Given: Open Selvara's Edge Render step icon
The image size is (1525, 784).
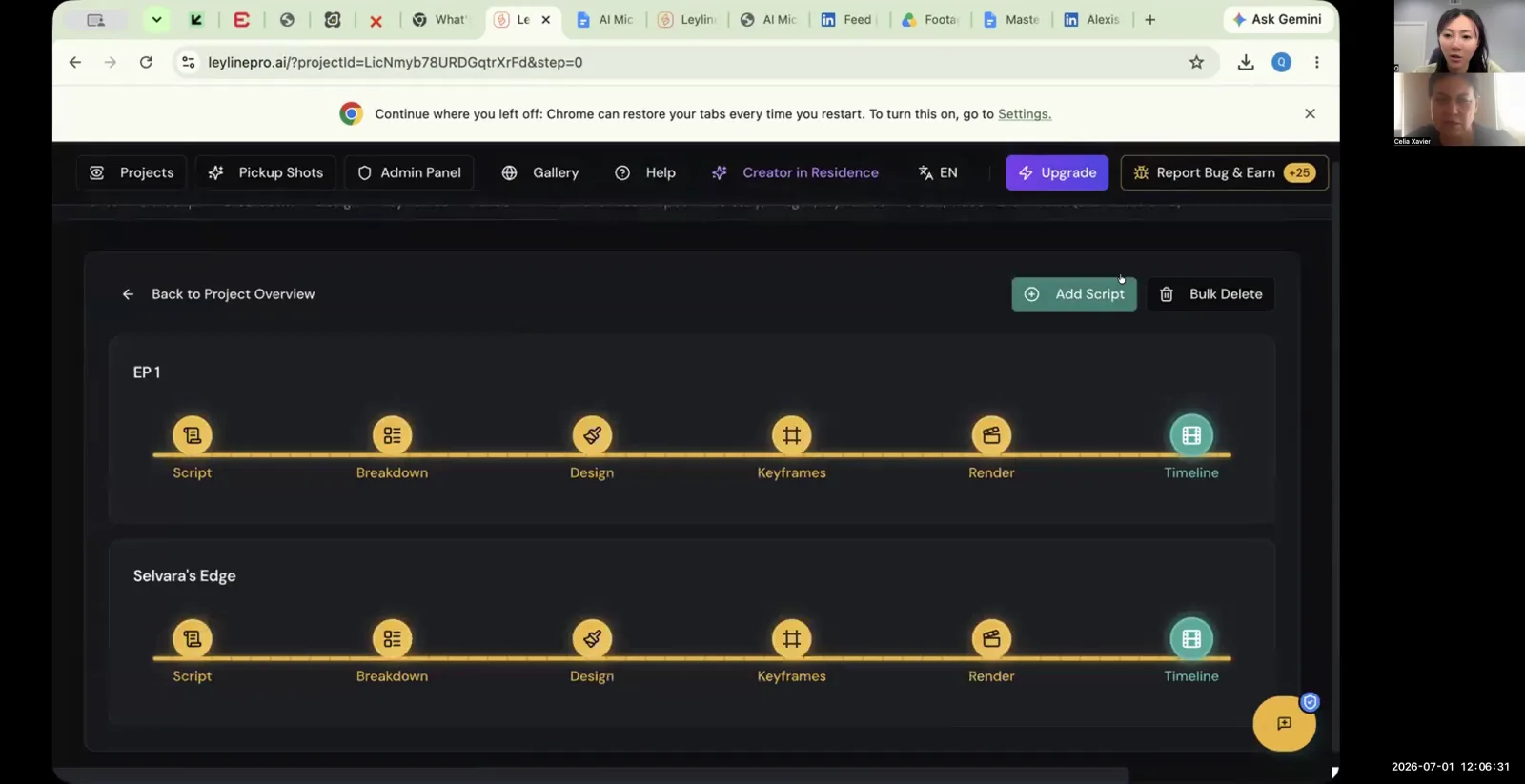Looking at the screenshot, I should click(991, 638).
